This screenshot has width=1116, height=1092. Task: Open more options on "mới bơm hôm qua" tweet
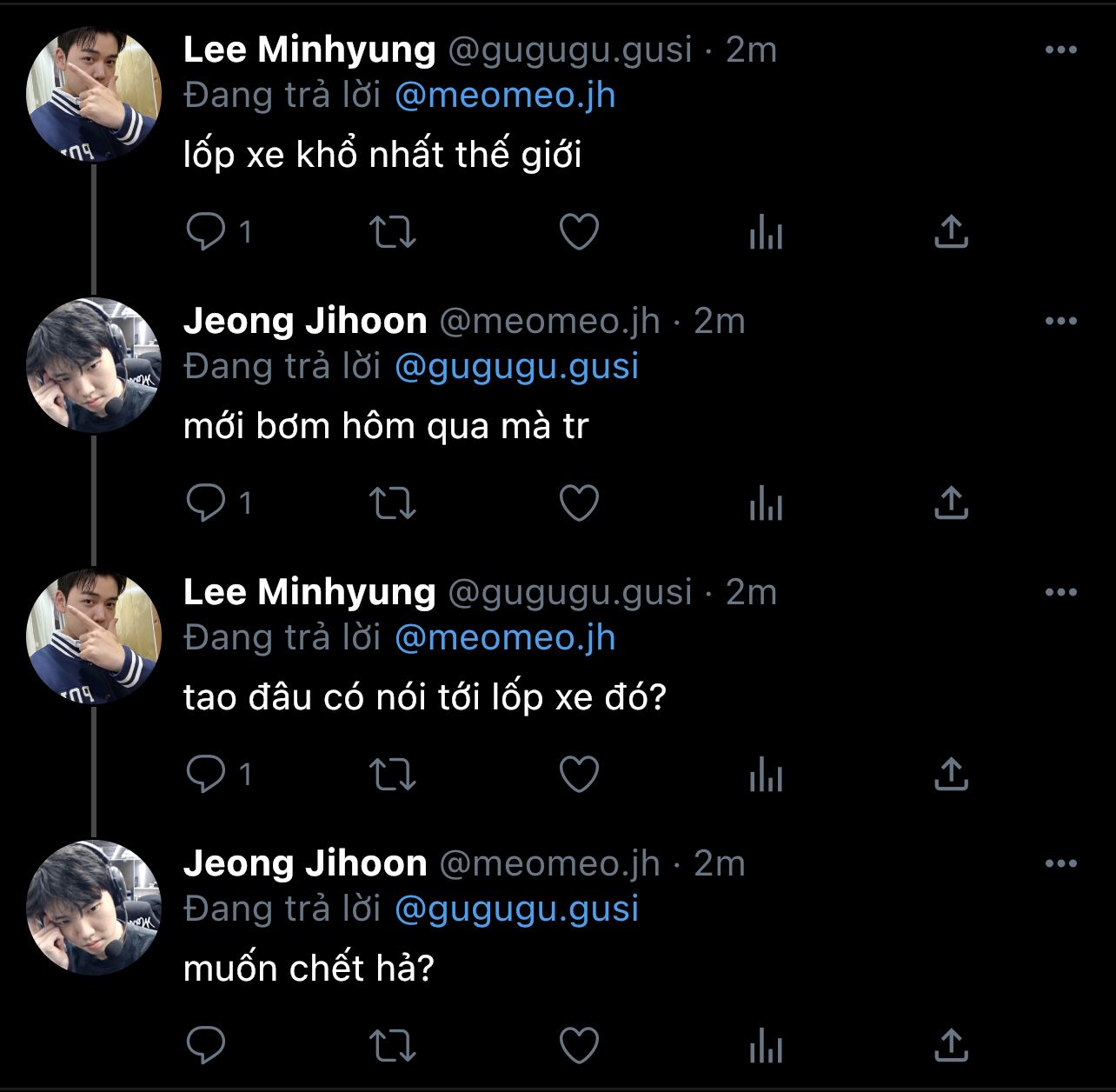pos(1060,322)
